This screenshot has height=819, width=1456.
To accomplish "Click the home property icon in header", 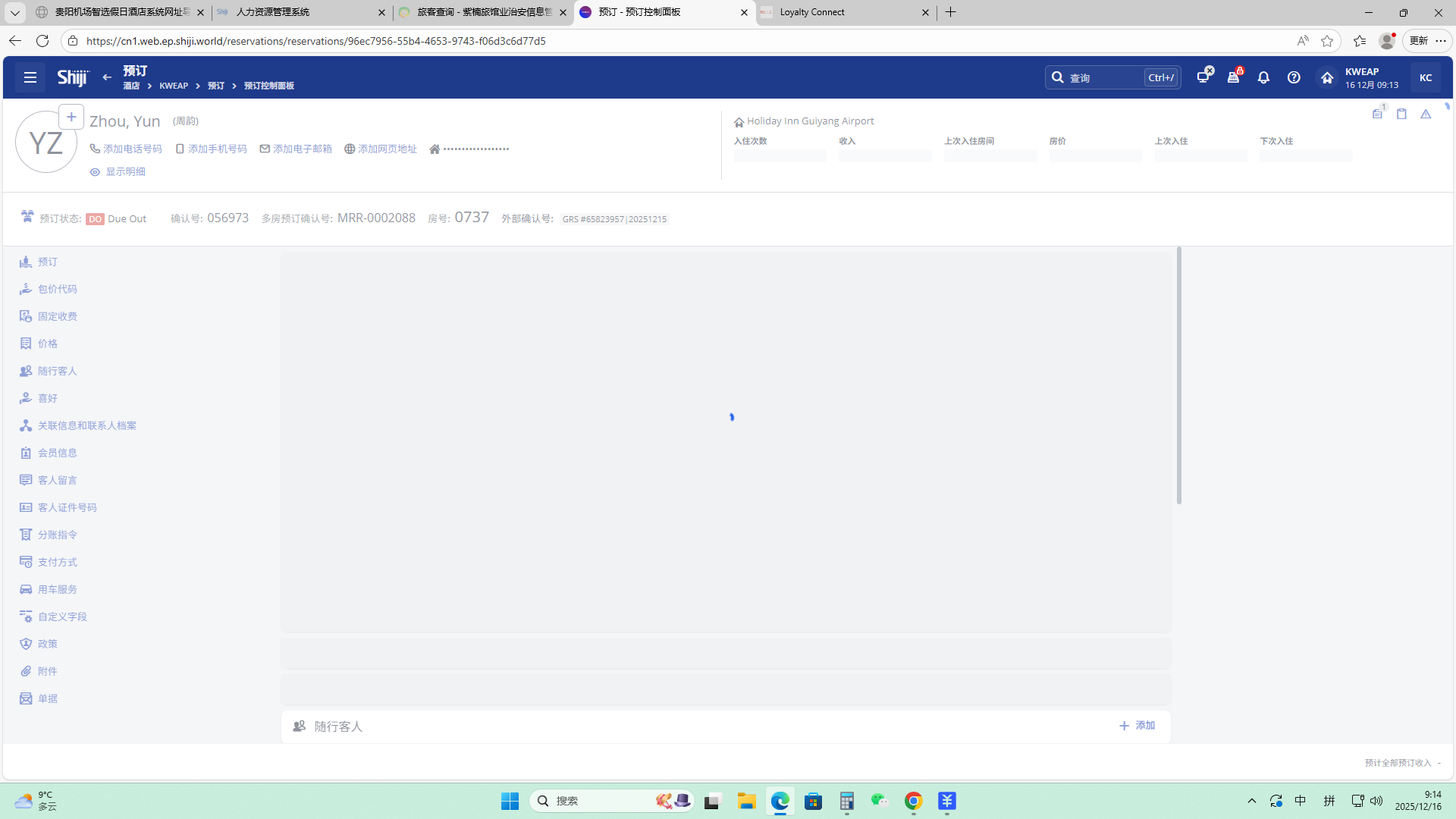I will pos(1327,77).
